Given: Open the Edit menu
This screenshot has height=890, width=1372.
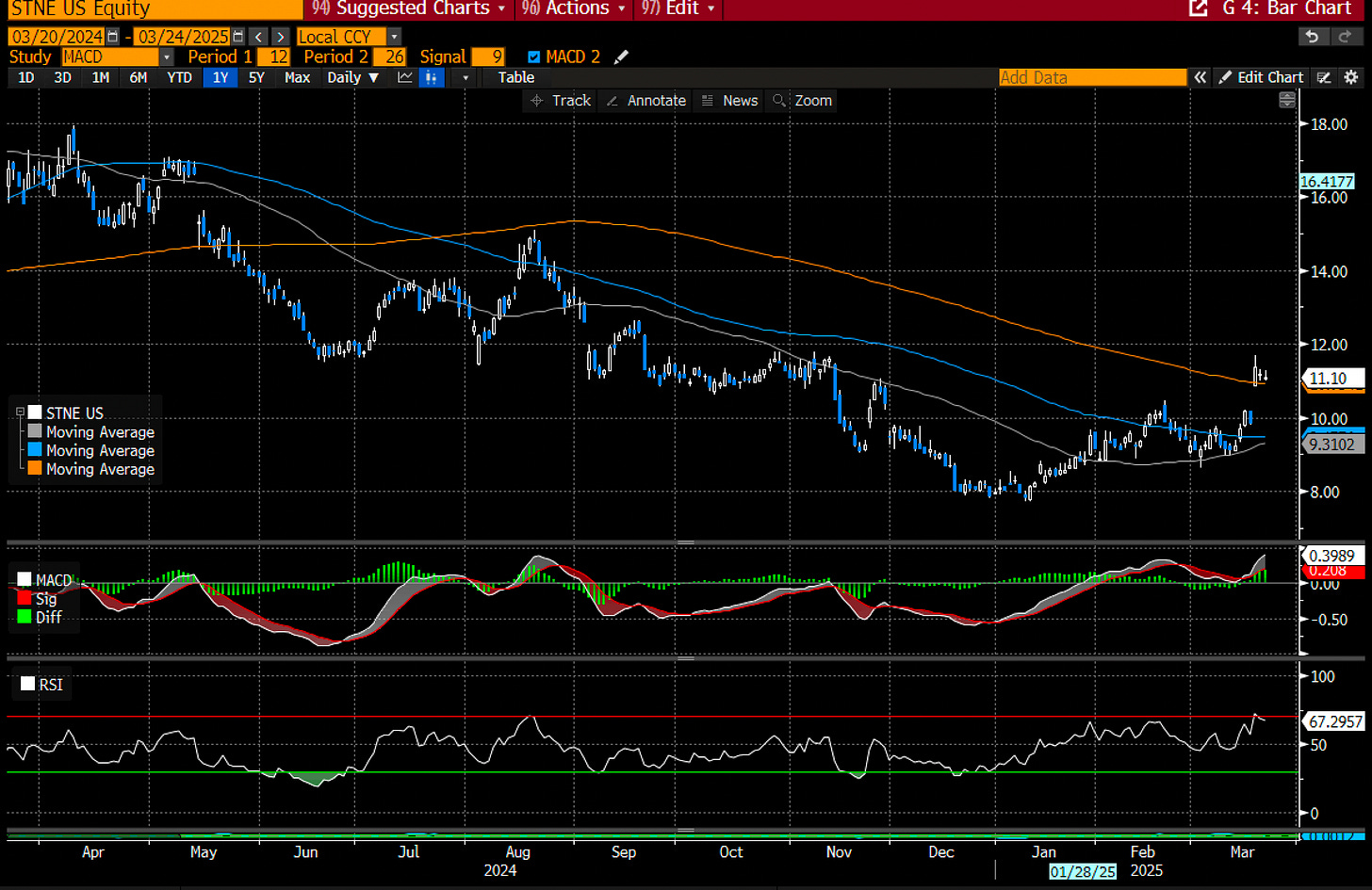Looking at the screenshot, I should point(677,8).
